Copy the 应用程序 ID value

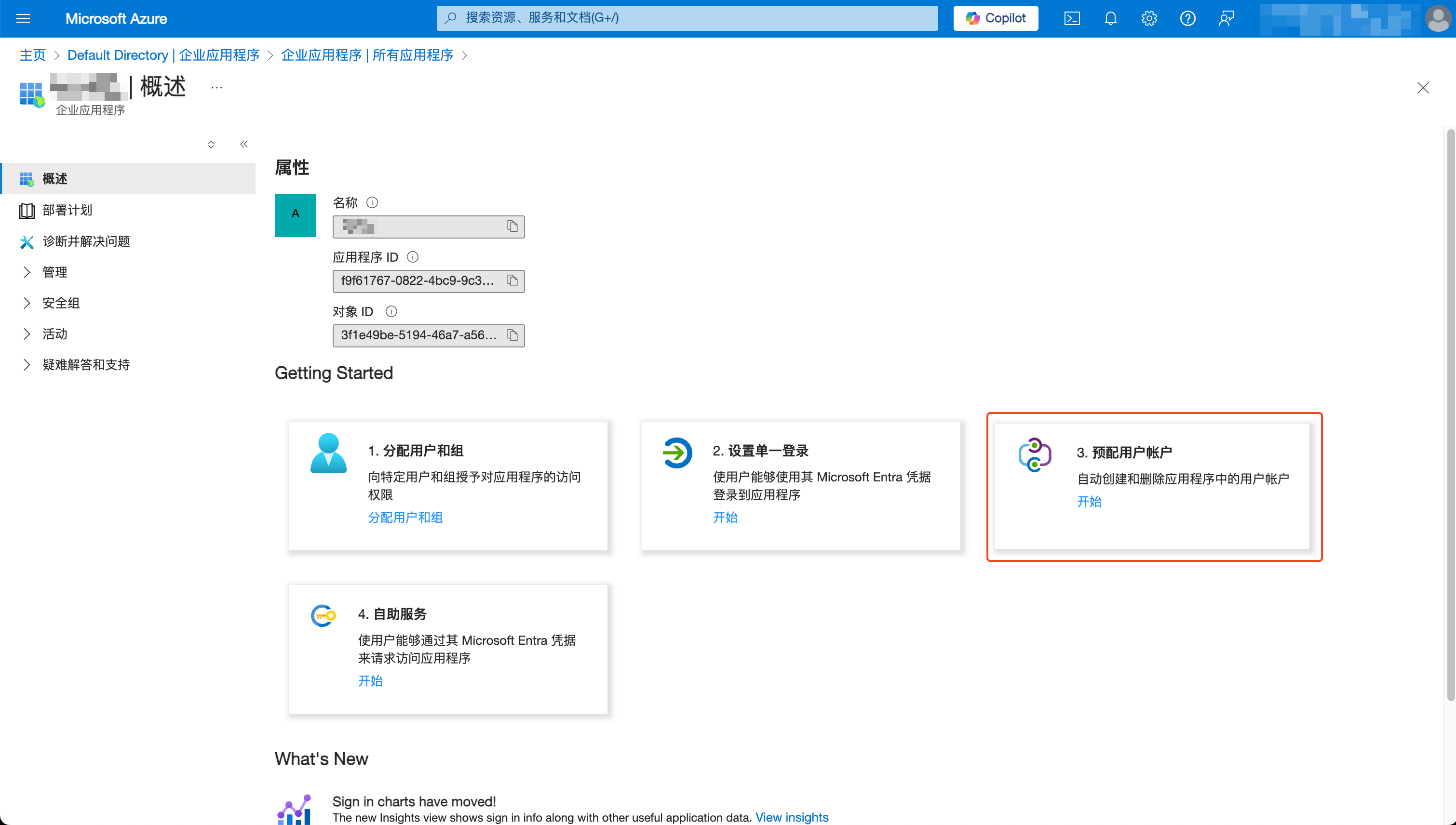512,281
